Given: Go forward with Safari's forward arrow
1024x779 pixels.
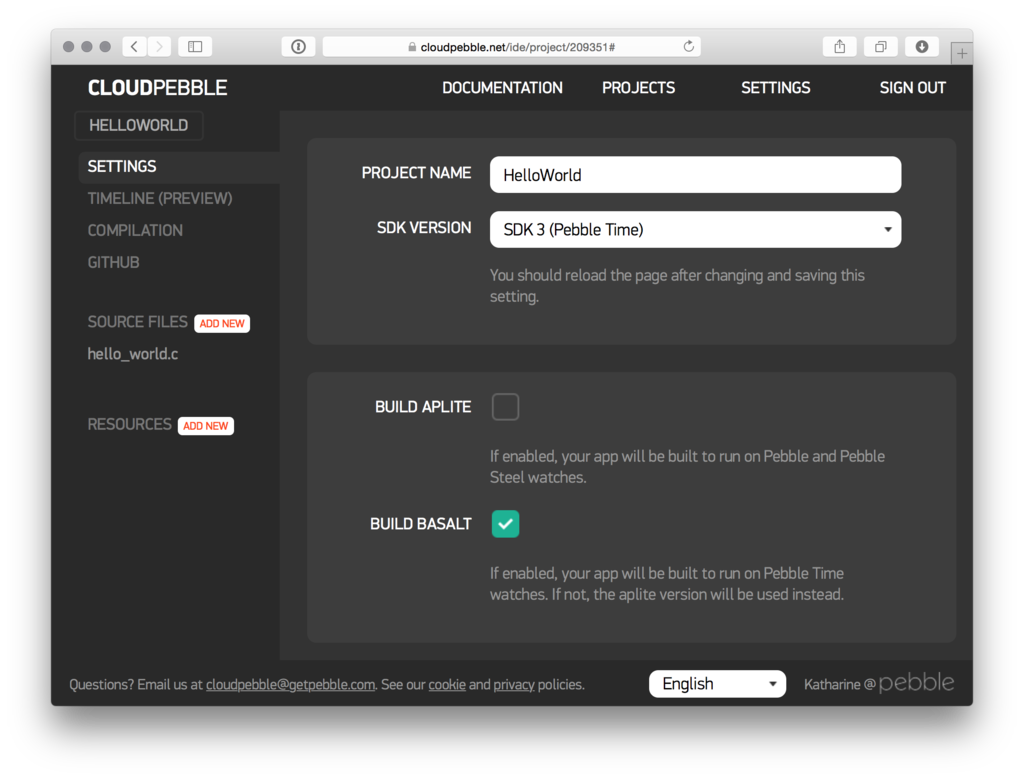Looking at the screenshot, I should pos(159,46).
